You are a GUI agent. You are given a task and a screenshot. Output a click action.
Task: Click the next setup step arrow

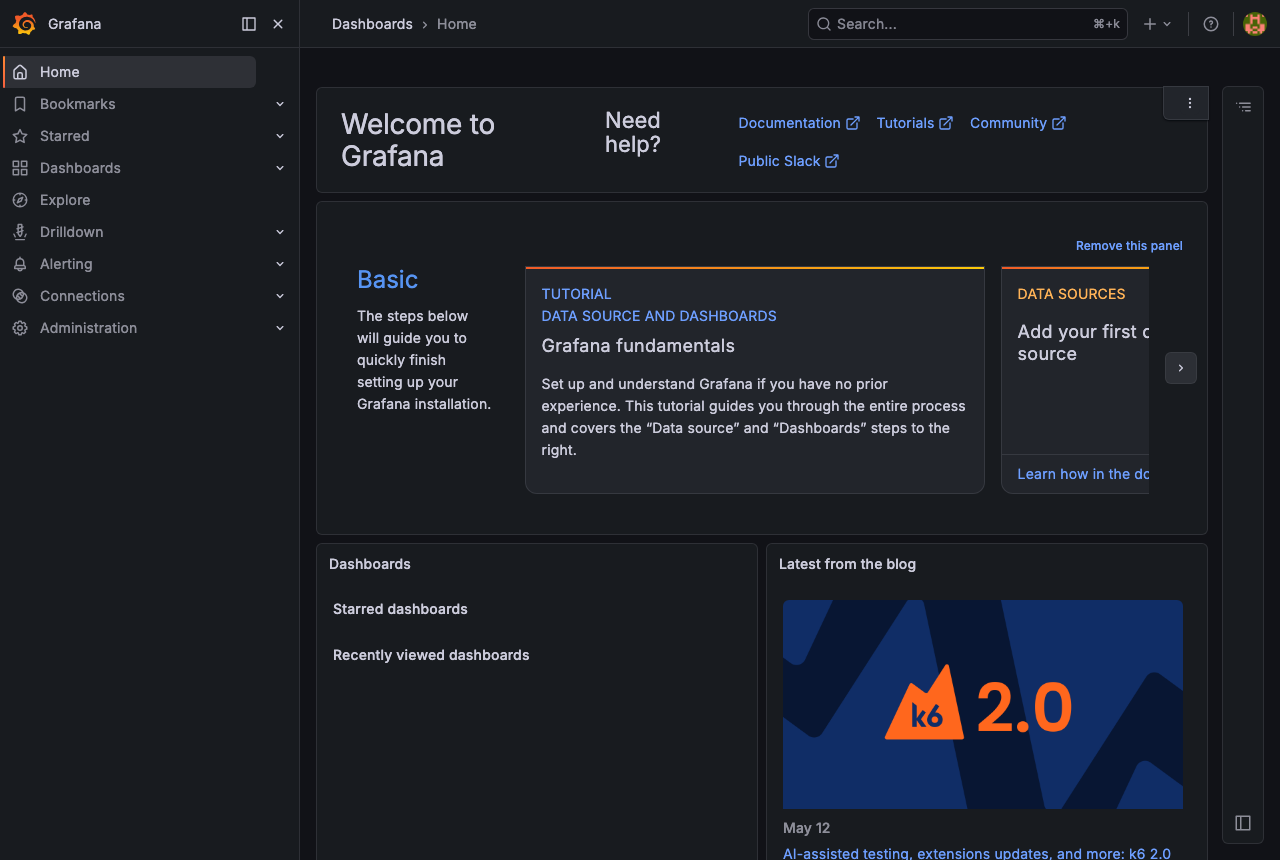[x=1181, y=368]
